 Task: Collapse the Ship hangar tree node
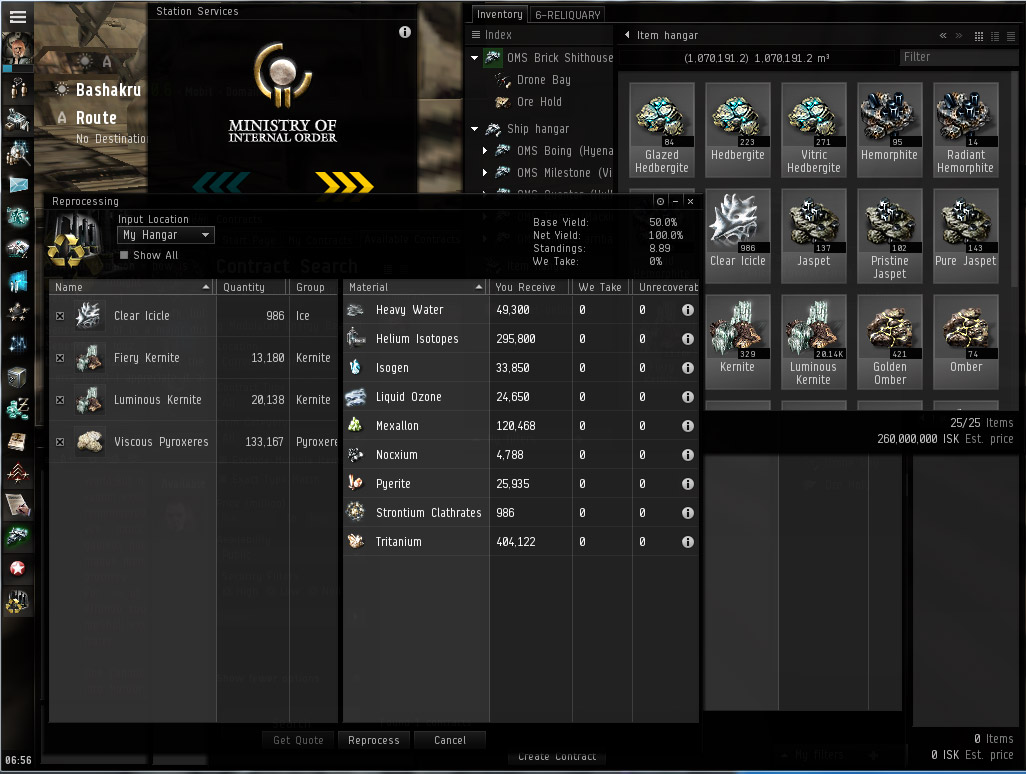[x=474, y=130]
